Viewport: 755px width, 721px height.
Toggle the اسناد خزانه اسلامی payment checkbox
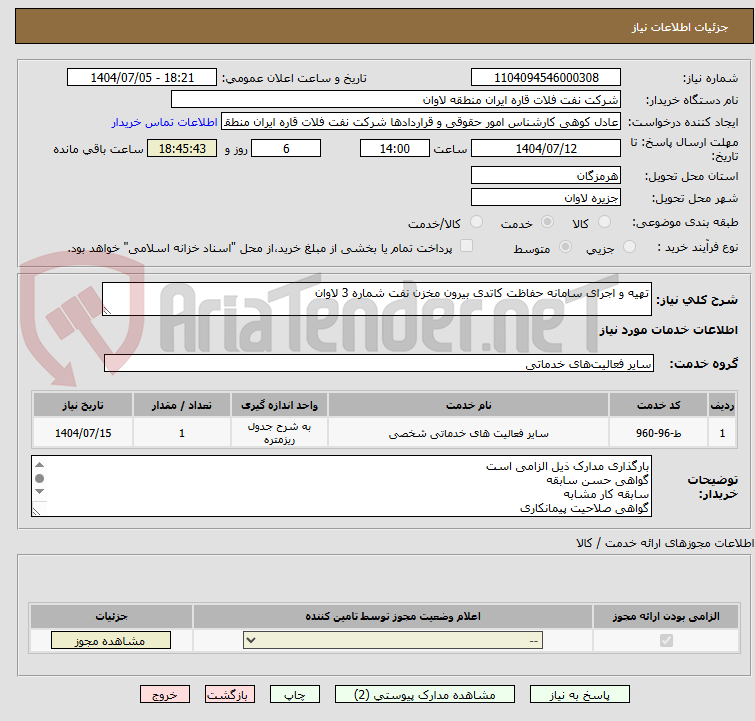point(466,246)
